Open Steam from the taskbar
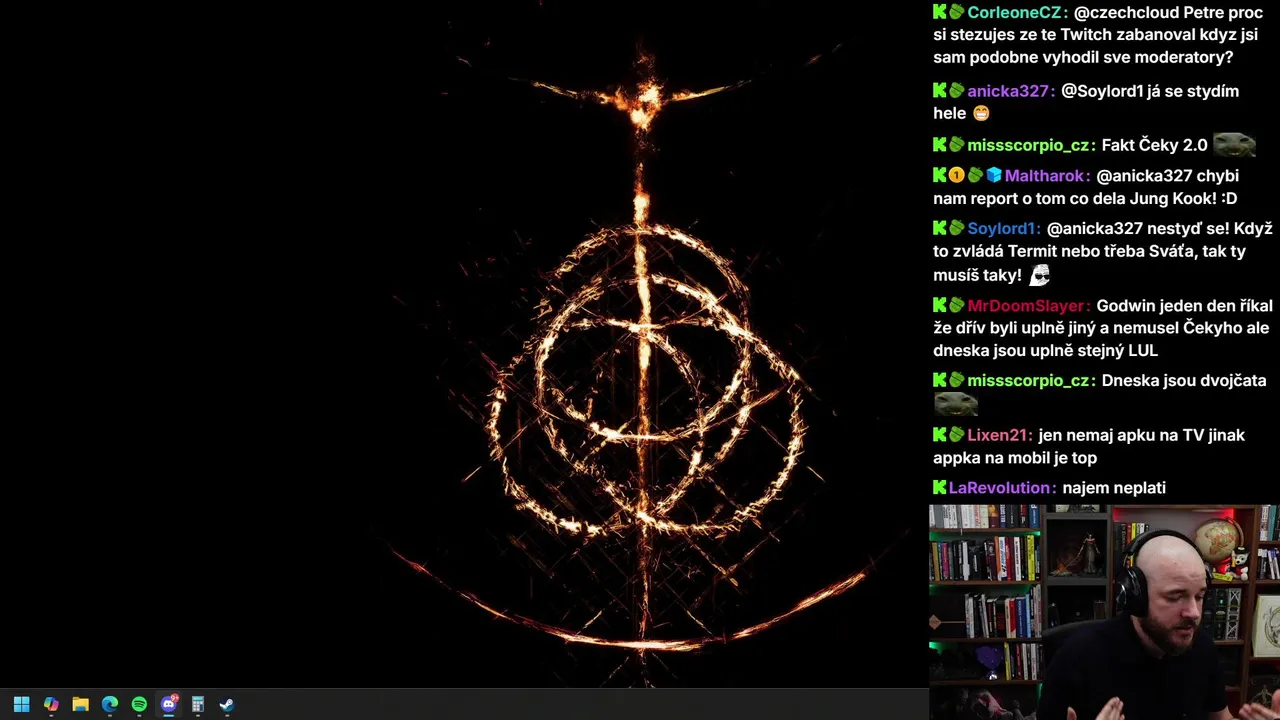The height and width of the screenshot is (720, 1280). (227, 704)
